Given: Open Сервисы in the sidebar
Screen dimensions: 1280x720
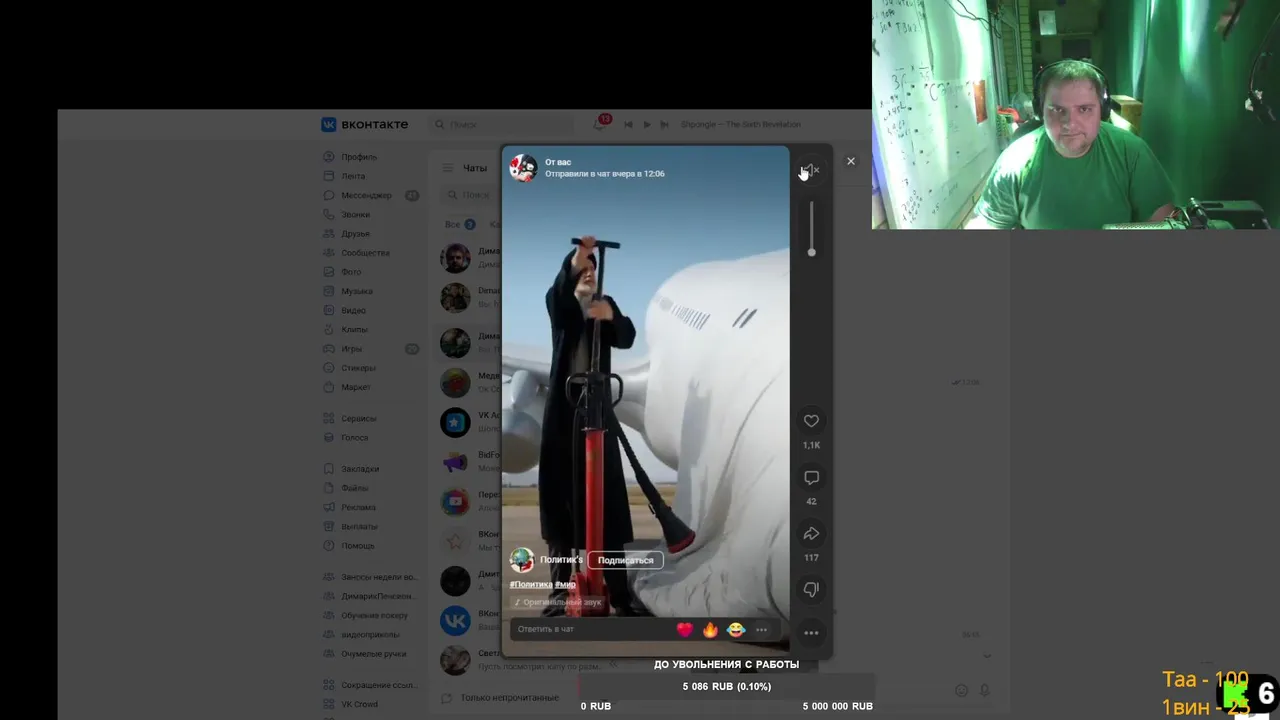Looking at the screenshot, I should pyautogui.click(x=359, y=418).
